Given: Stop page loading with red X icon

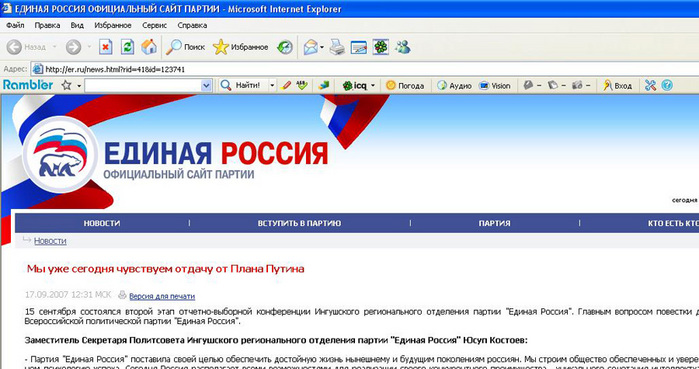Looking at the screenshot, I should [x=106, y=47].
